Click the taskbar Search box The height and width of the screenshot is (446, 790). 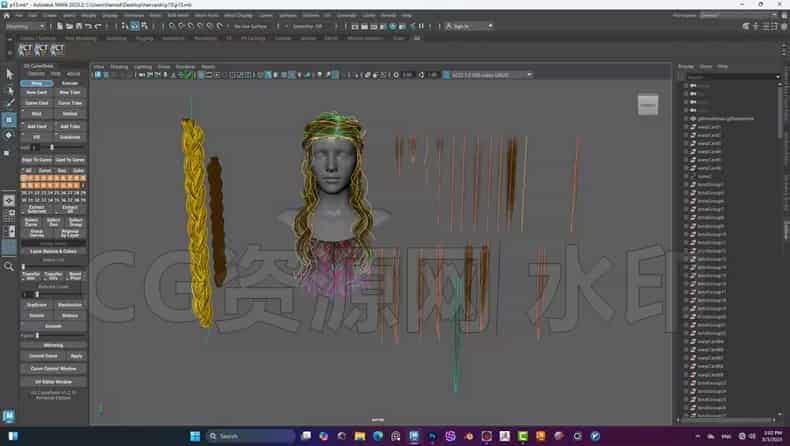tap(250, 436)
